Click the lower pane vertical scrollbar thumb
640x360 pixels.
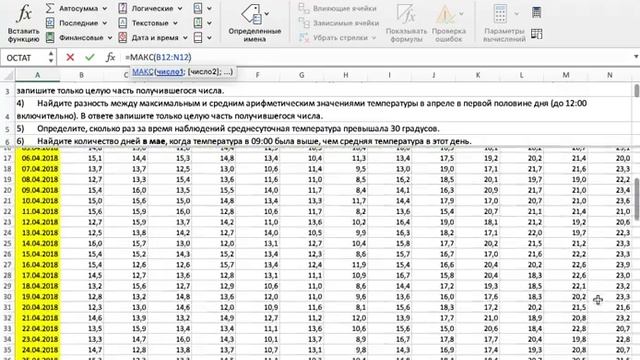636,199
